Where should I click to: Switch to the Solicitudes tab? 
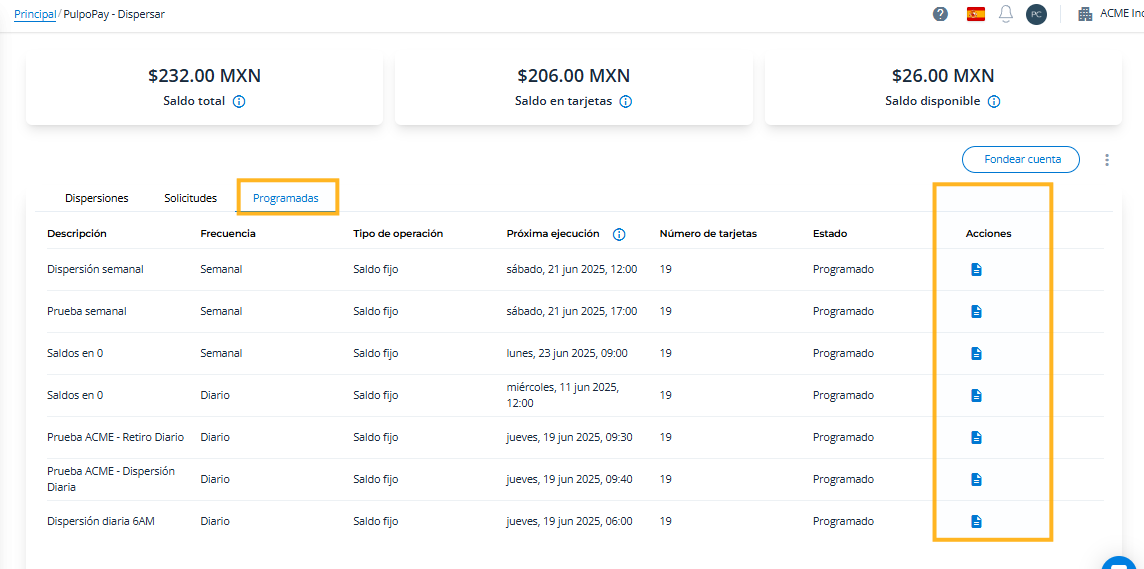tap(190, 198)
